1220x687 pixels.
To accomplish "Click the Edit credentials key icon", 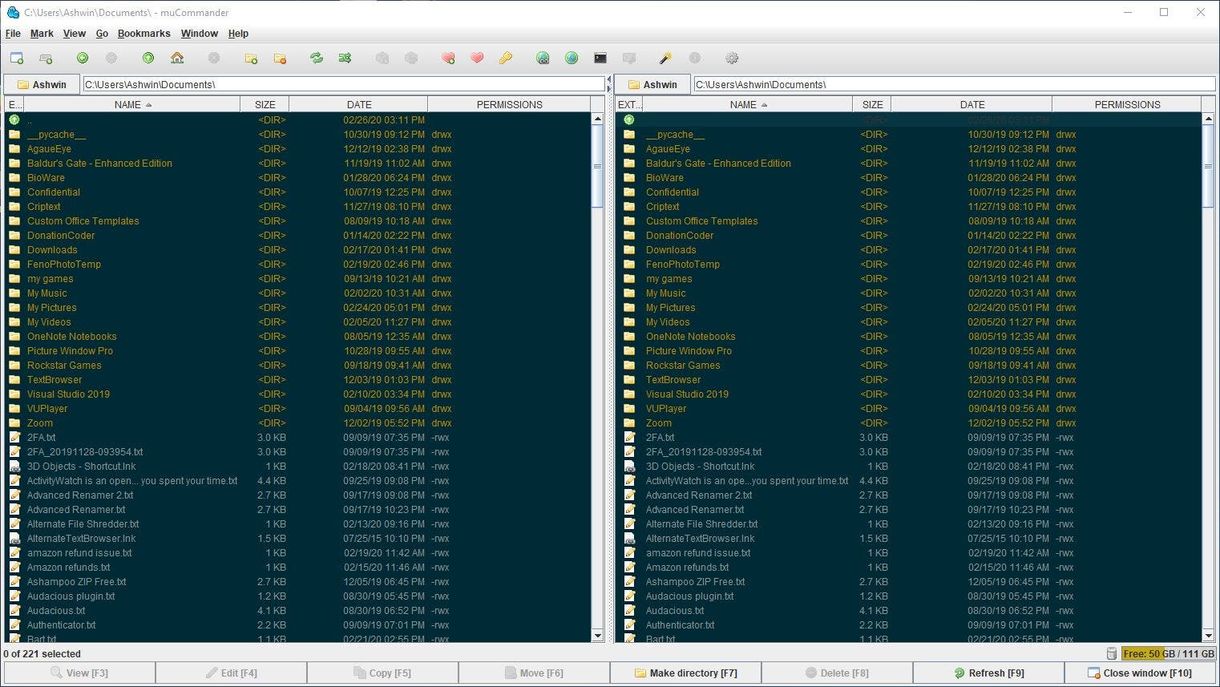I will click(506, 58).
